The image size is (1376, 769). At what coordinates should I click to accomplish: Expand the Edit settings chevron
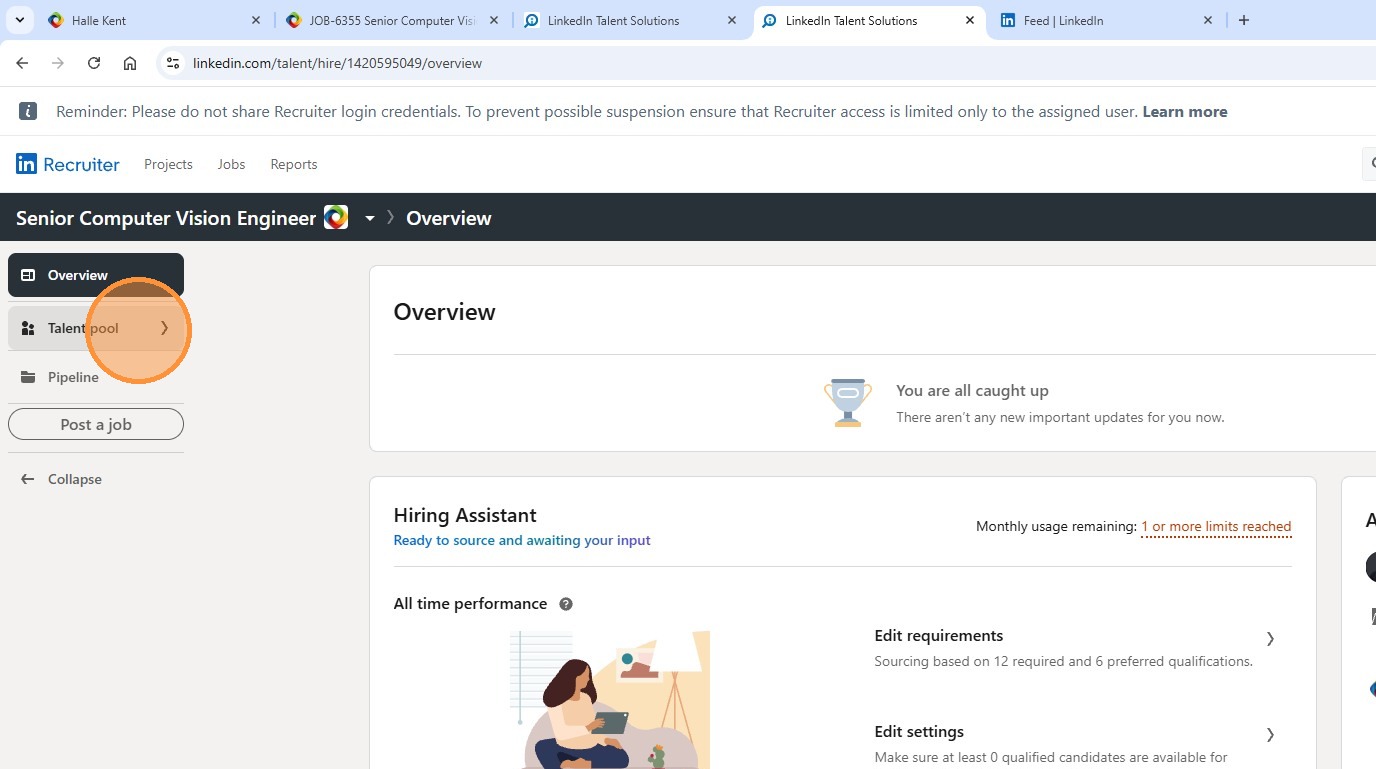(x=1271, y=734)
